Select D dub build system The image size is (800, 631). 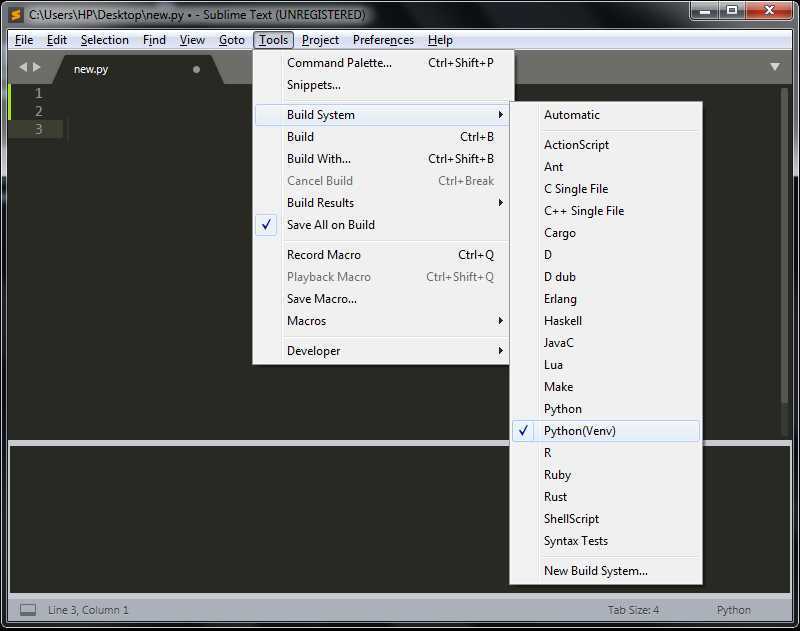tap(606, 277)
